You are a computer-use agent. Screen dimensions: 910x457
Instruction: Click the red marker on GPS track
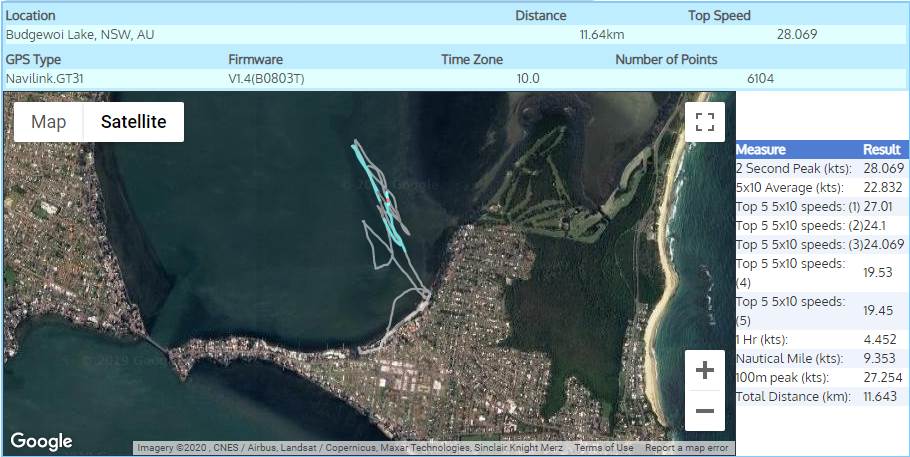click(x=386, y=204)
